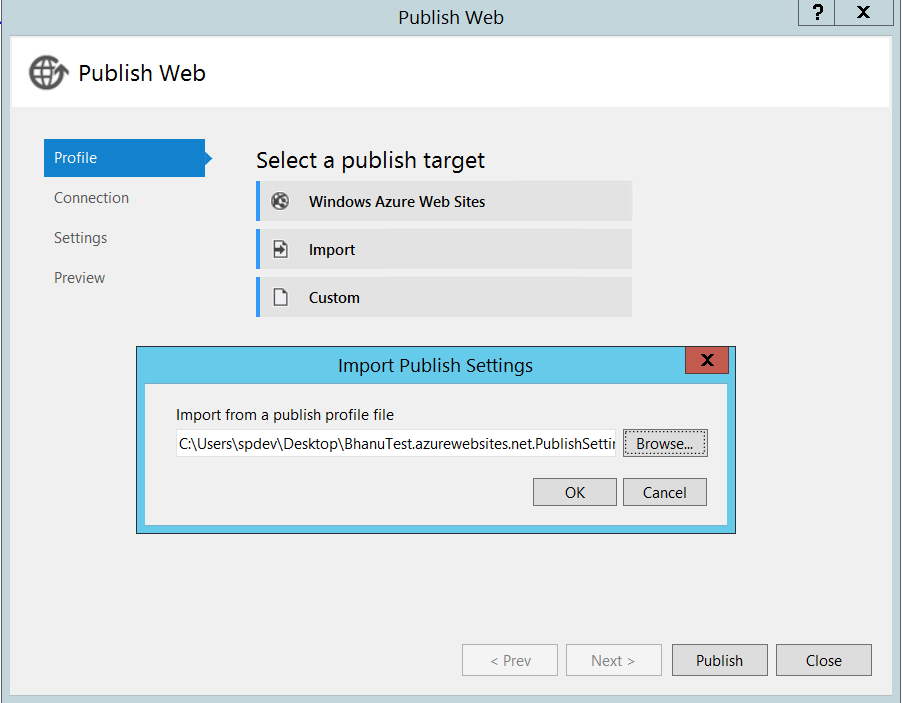Screen dimensions: 902x703
Task: Cancel the import dialog
Action: (x=664, y=492)
